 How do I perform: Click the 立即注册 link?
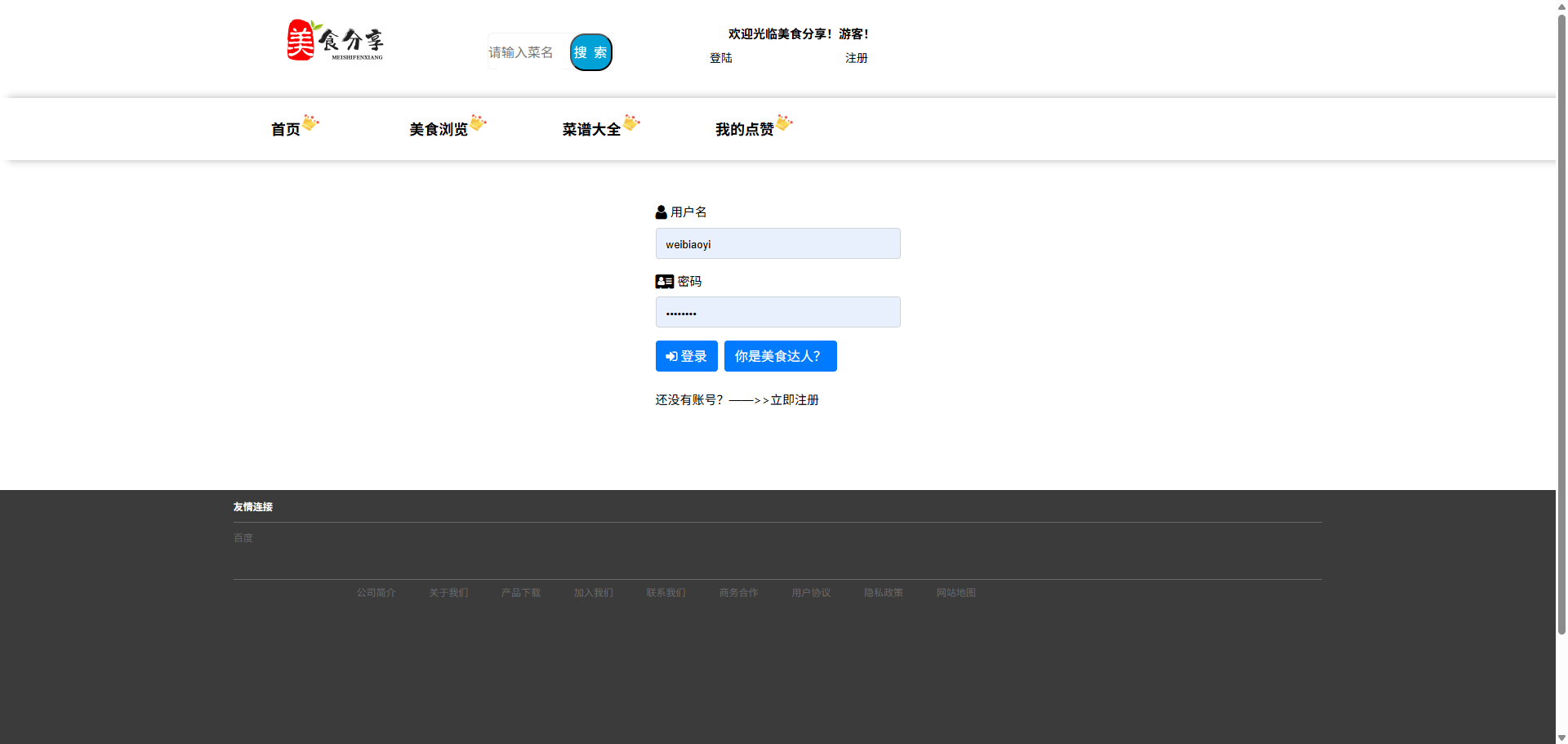click(795, 400)
